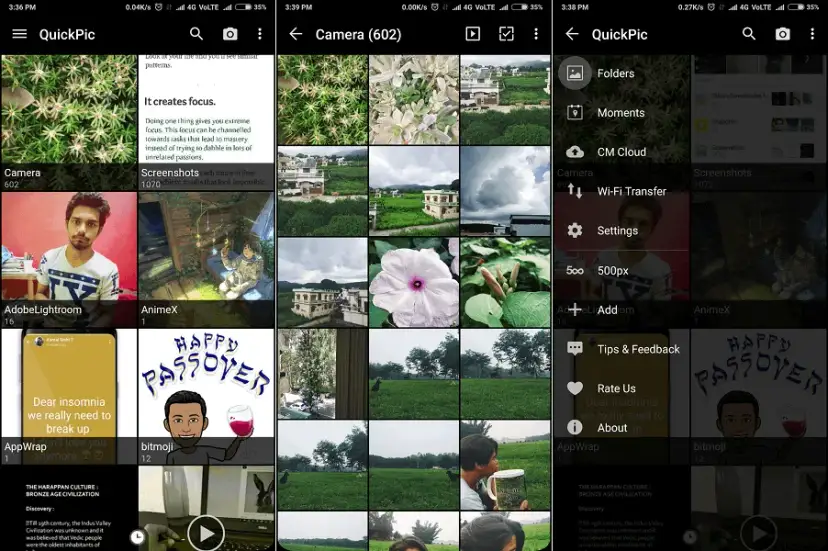Close drawer with arrow beside QuickPic title
The height and width of the screenshot is (551, 828).
click(x=572, y=34)
